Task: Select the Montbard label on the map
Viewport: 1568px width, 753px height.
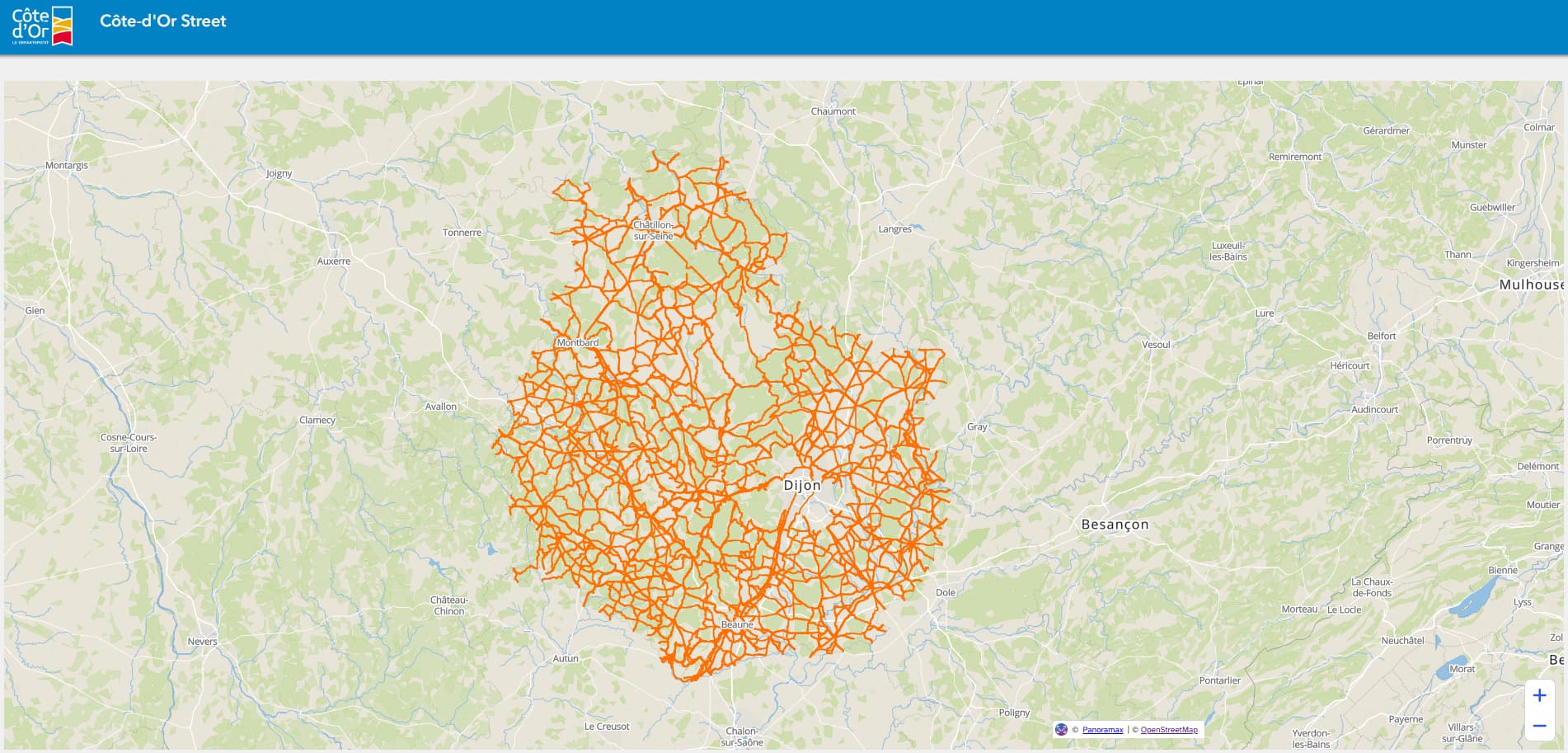Action: click(x=577, y=342)
